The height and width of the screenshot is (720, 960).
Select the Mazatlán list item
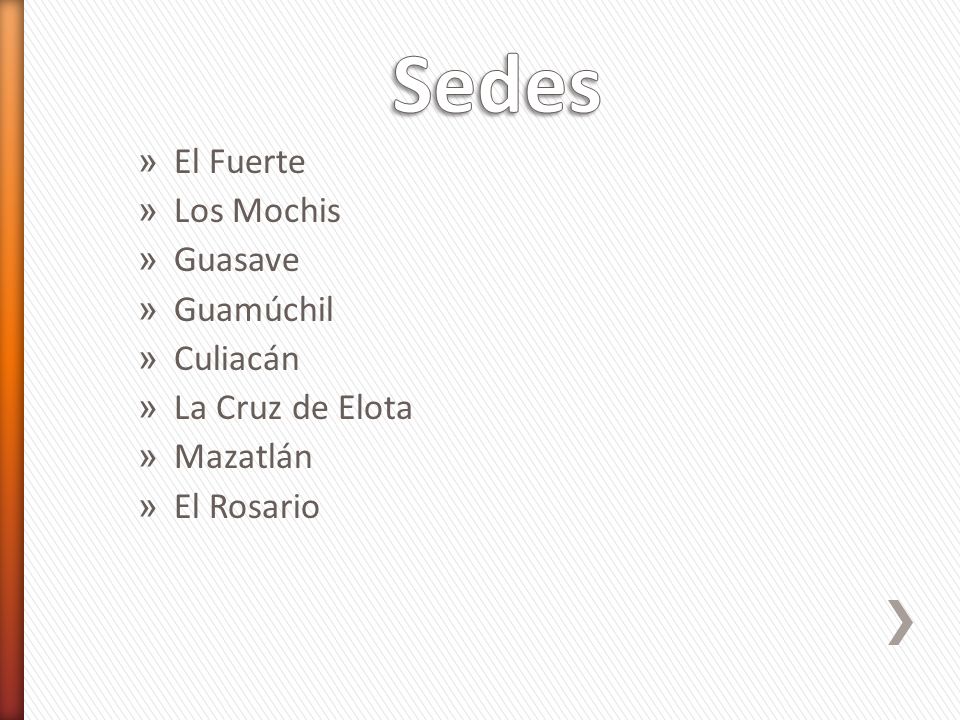(x=243, y=457)
